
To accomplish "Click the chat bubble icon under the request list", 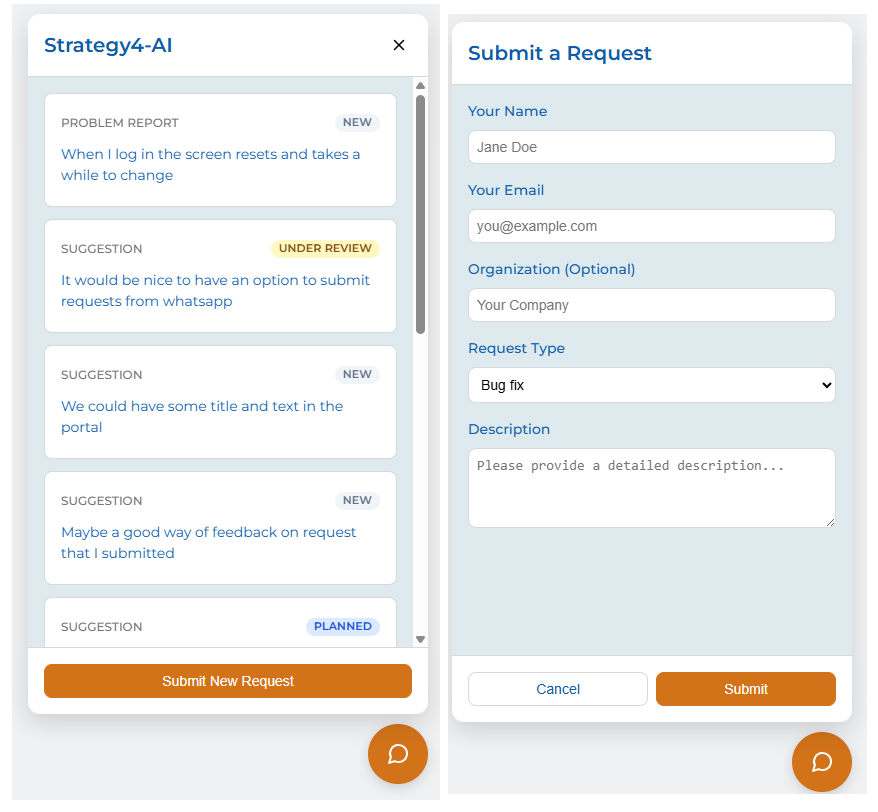I will (397, 753).
